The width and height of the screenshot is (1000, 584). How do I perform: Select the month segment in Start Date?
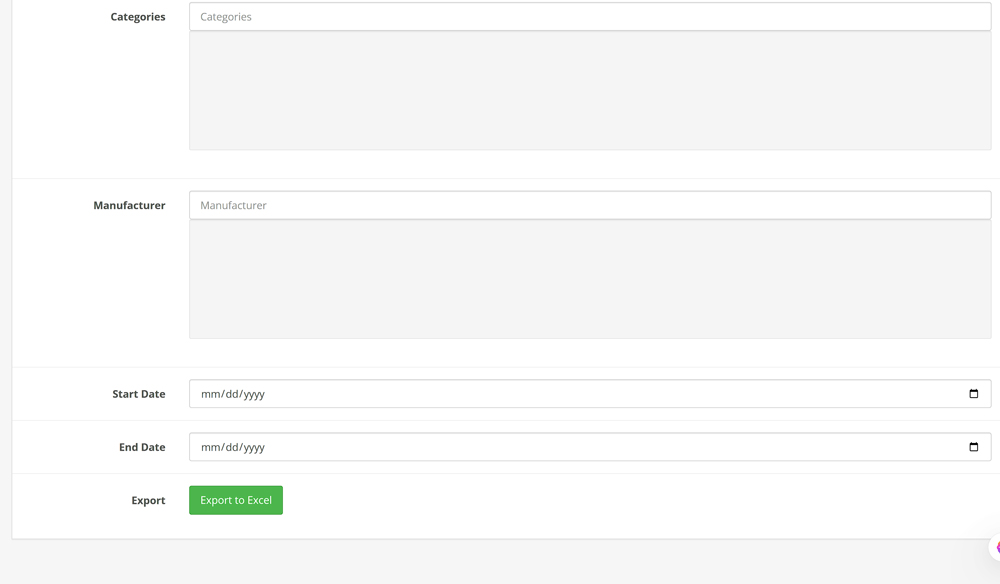click(210, 394)
